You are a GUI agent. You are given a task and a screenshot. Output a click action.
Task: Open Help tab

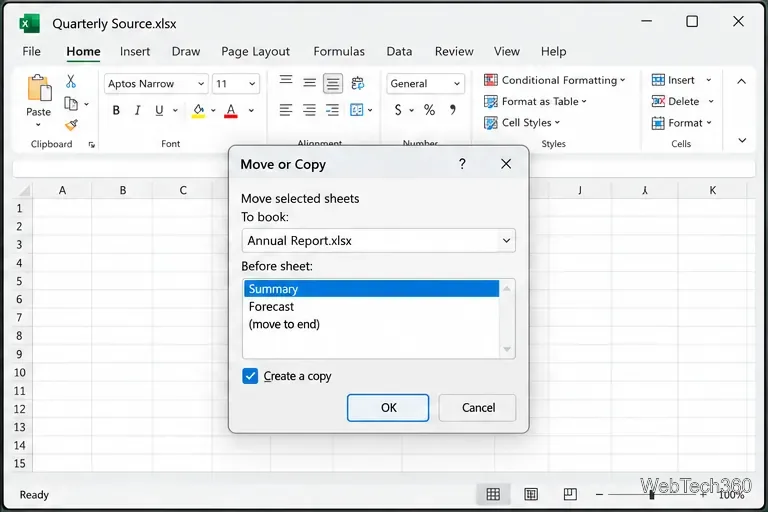pyautogui.click(x=553, y=51)
